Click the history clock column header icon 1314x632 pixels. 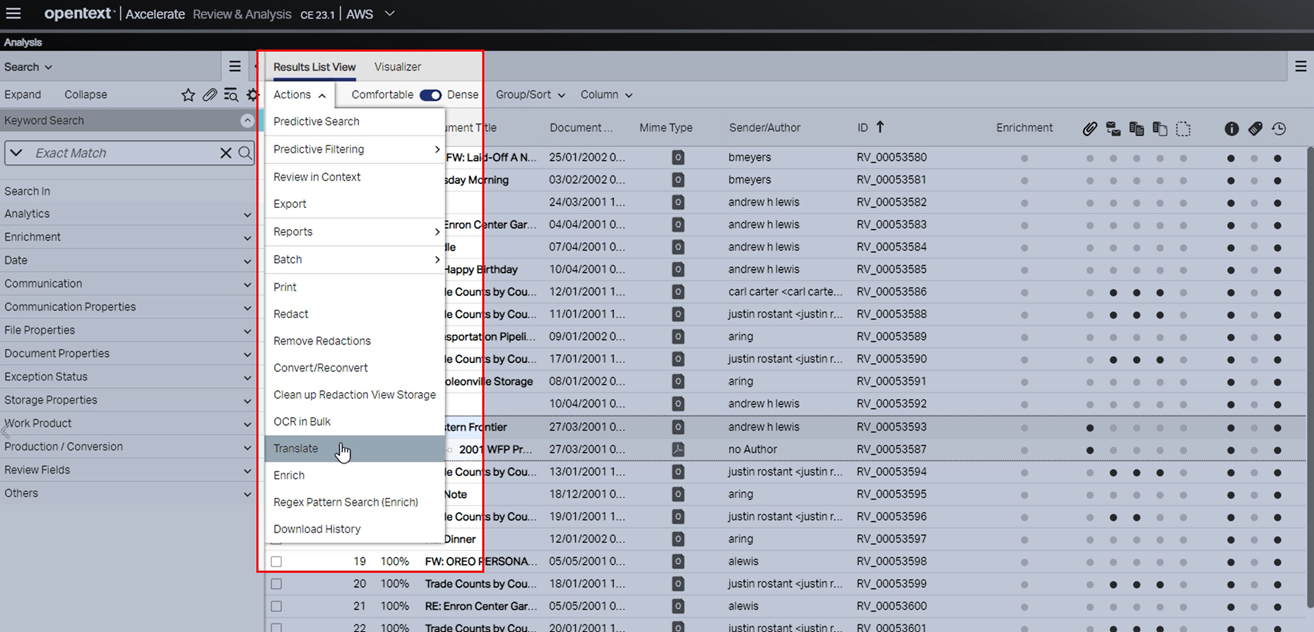pyautogui.click(x=1278, y=128)
